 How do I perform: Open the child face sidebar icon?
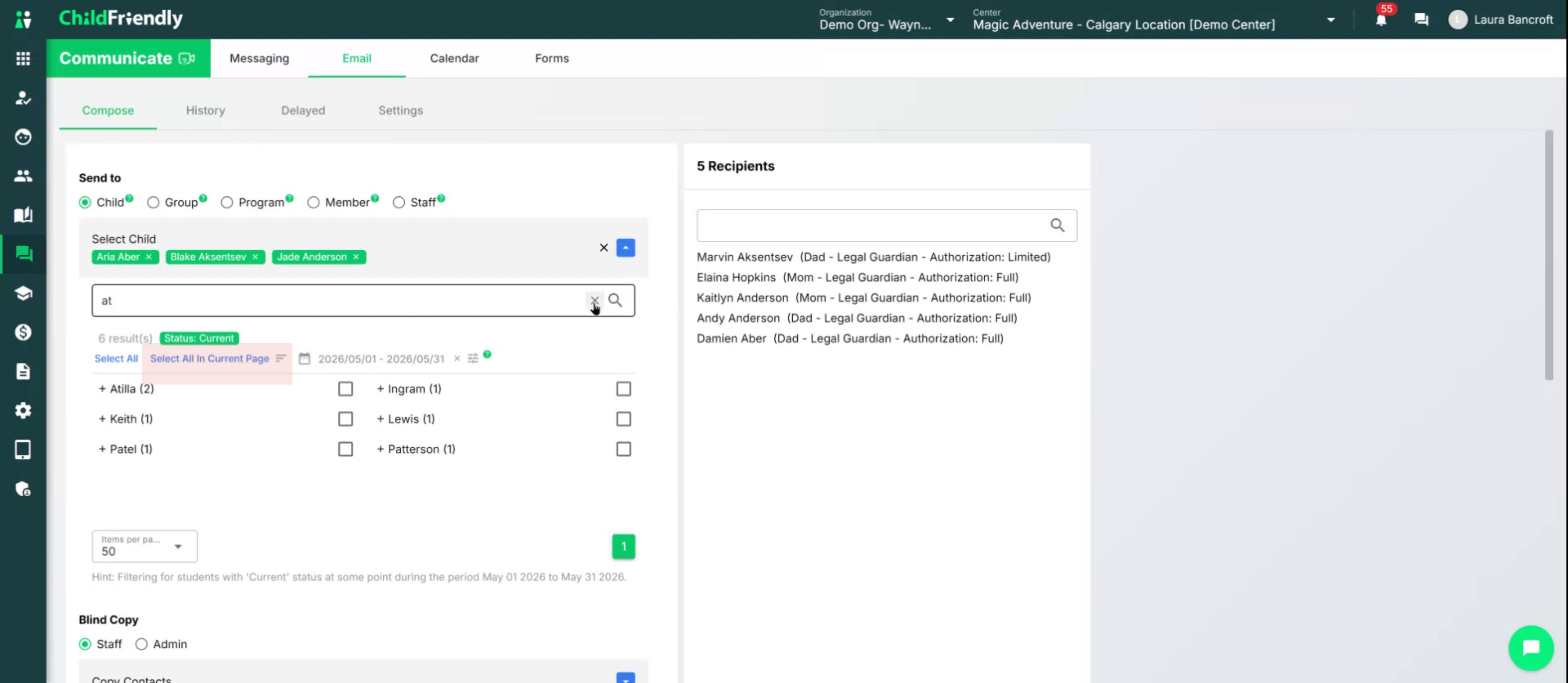[x=23, y=137]
